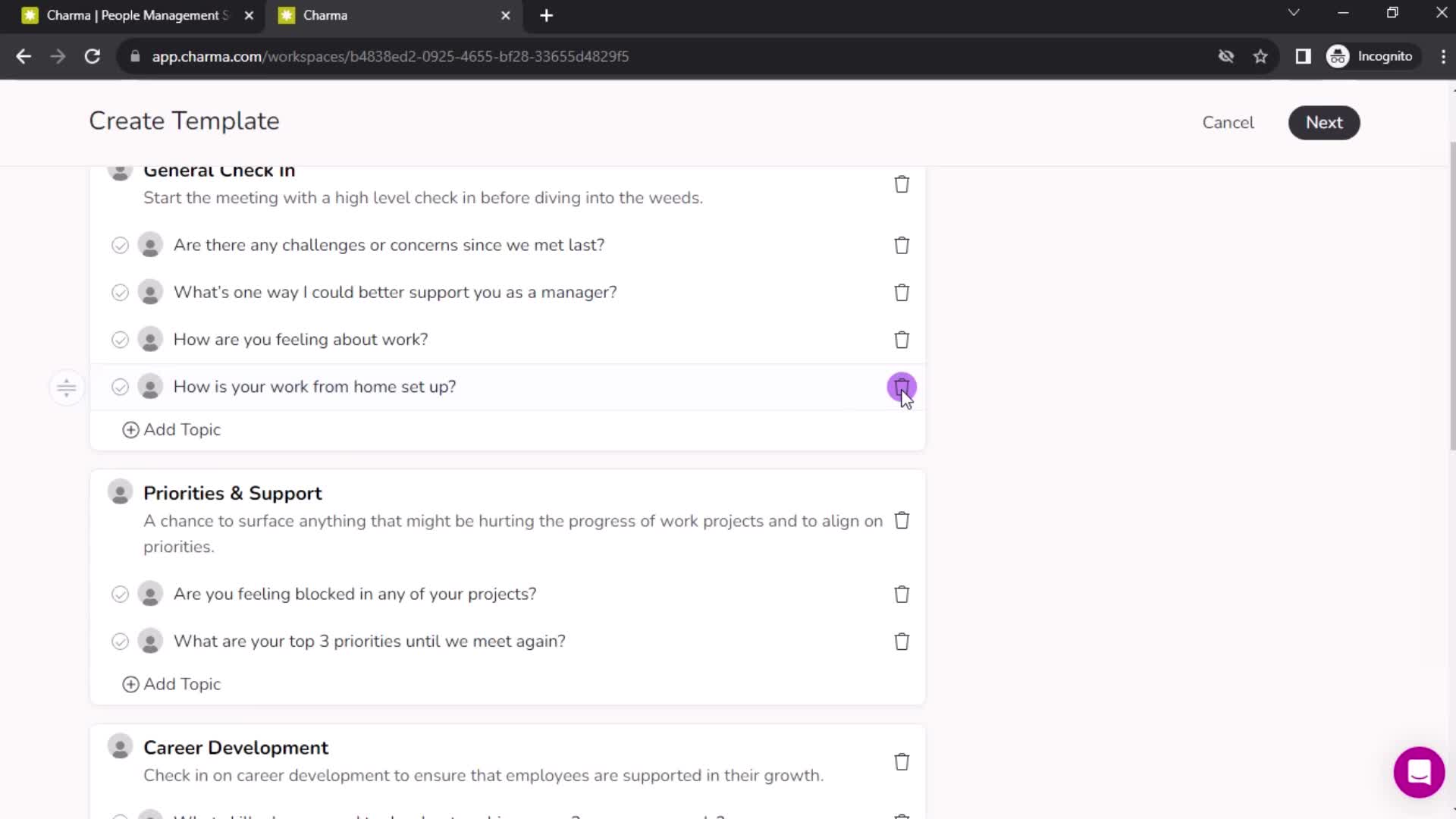Click the 'Cancel' button
The height and width of the screenshot is (819, 1456).
pos(1228,122)
